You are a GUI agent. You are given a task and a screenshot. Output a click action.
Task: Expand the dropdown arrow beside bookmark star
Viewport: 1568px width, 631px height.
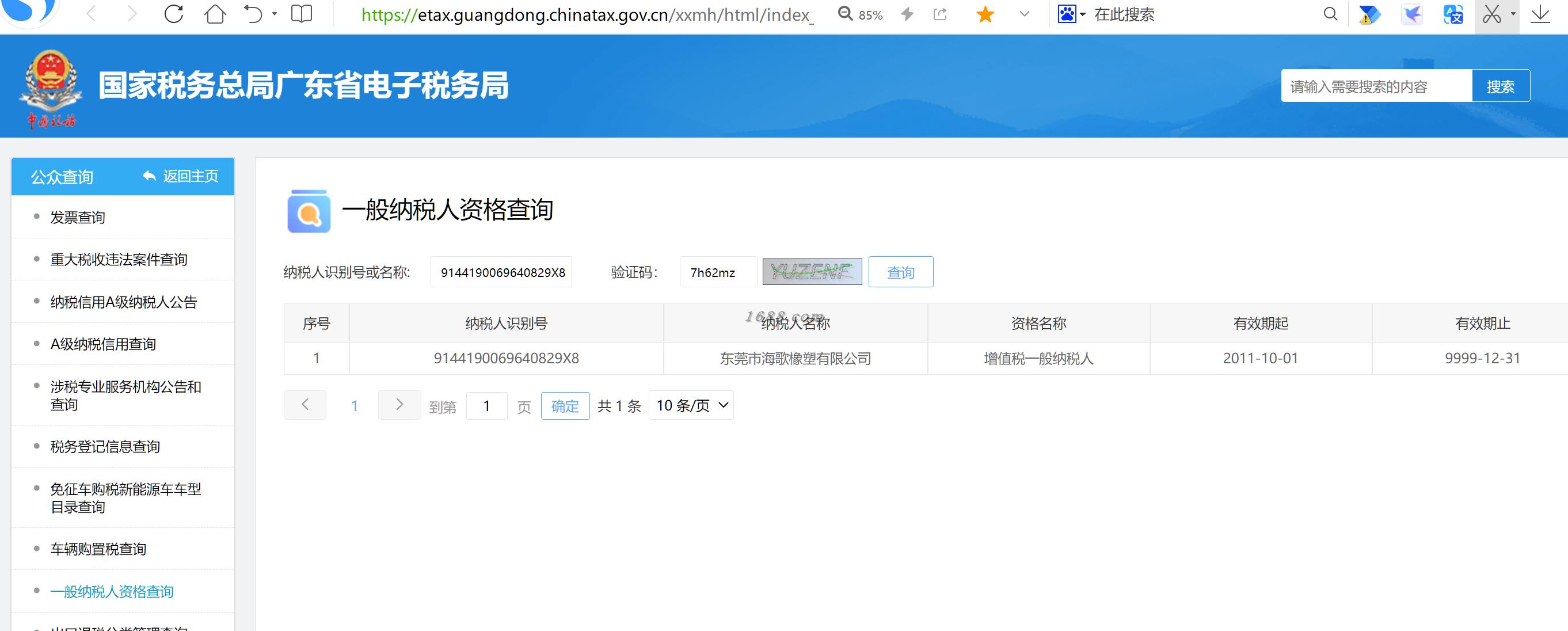1025,14
